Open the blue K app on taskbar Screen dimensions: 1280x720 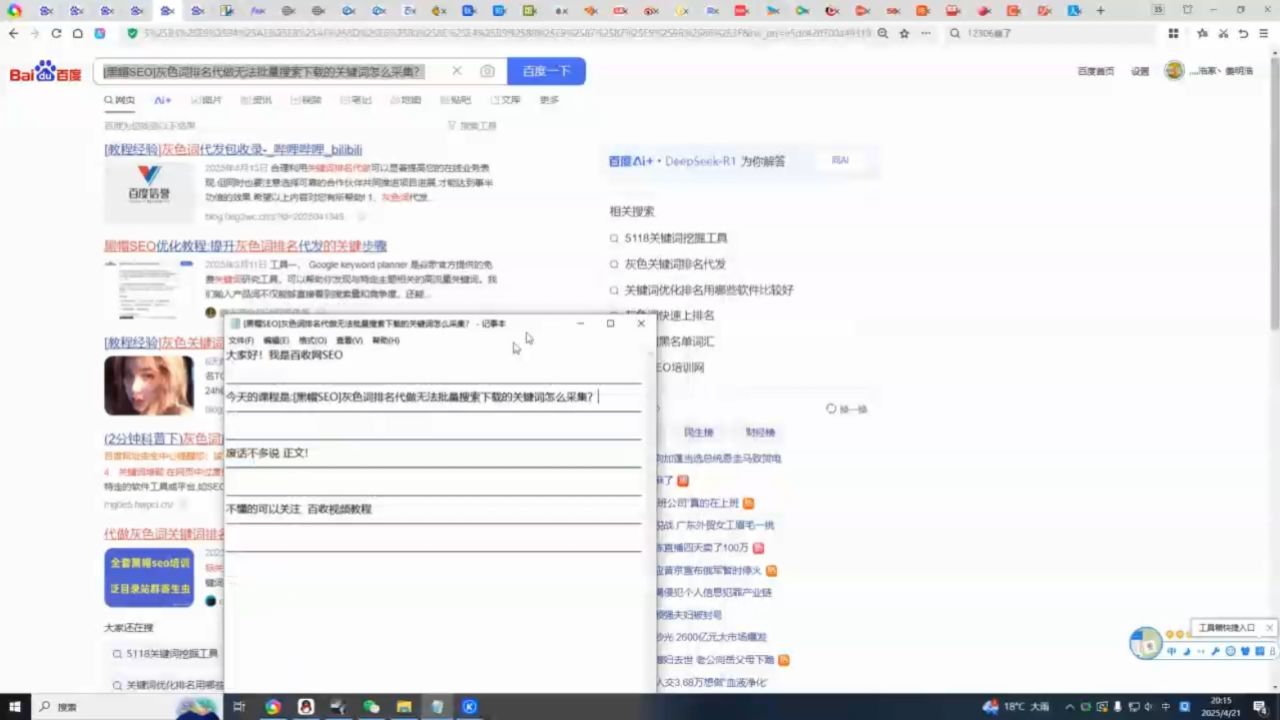tap(469, 707)
